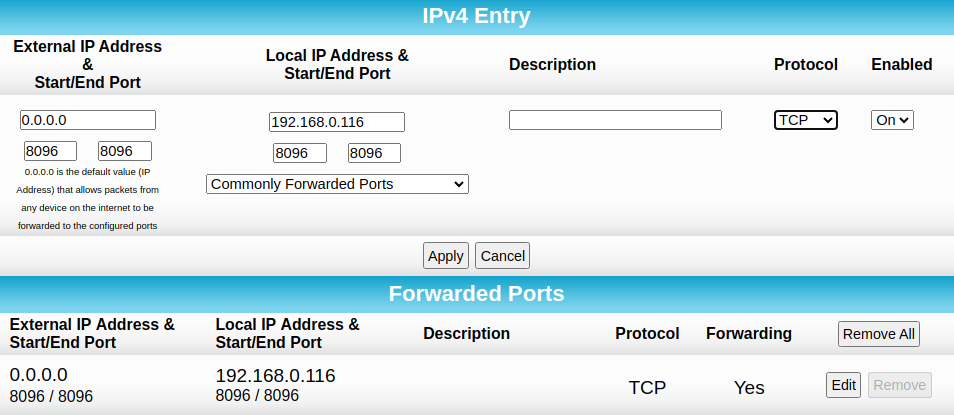Focus the external end port field
This screenshot has width=954, height=415.
125,151
